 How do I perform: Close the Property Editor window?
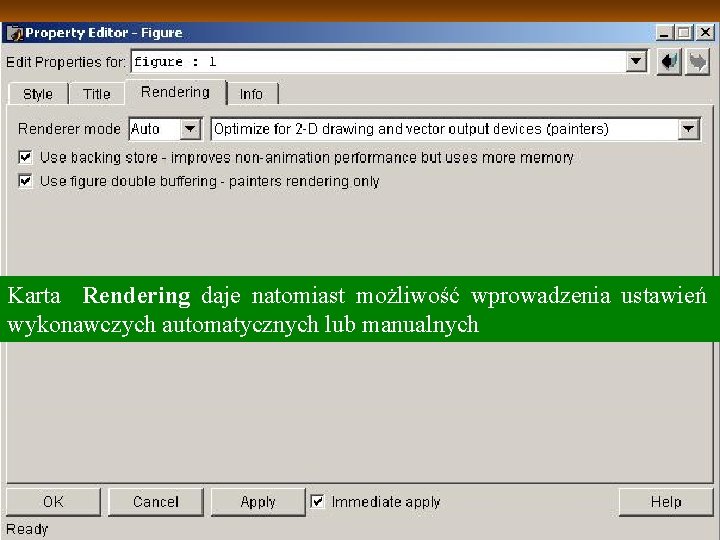pos(705,33)
